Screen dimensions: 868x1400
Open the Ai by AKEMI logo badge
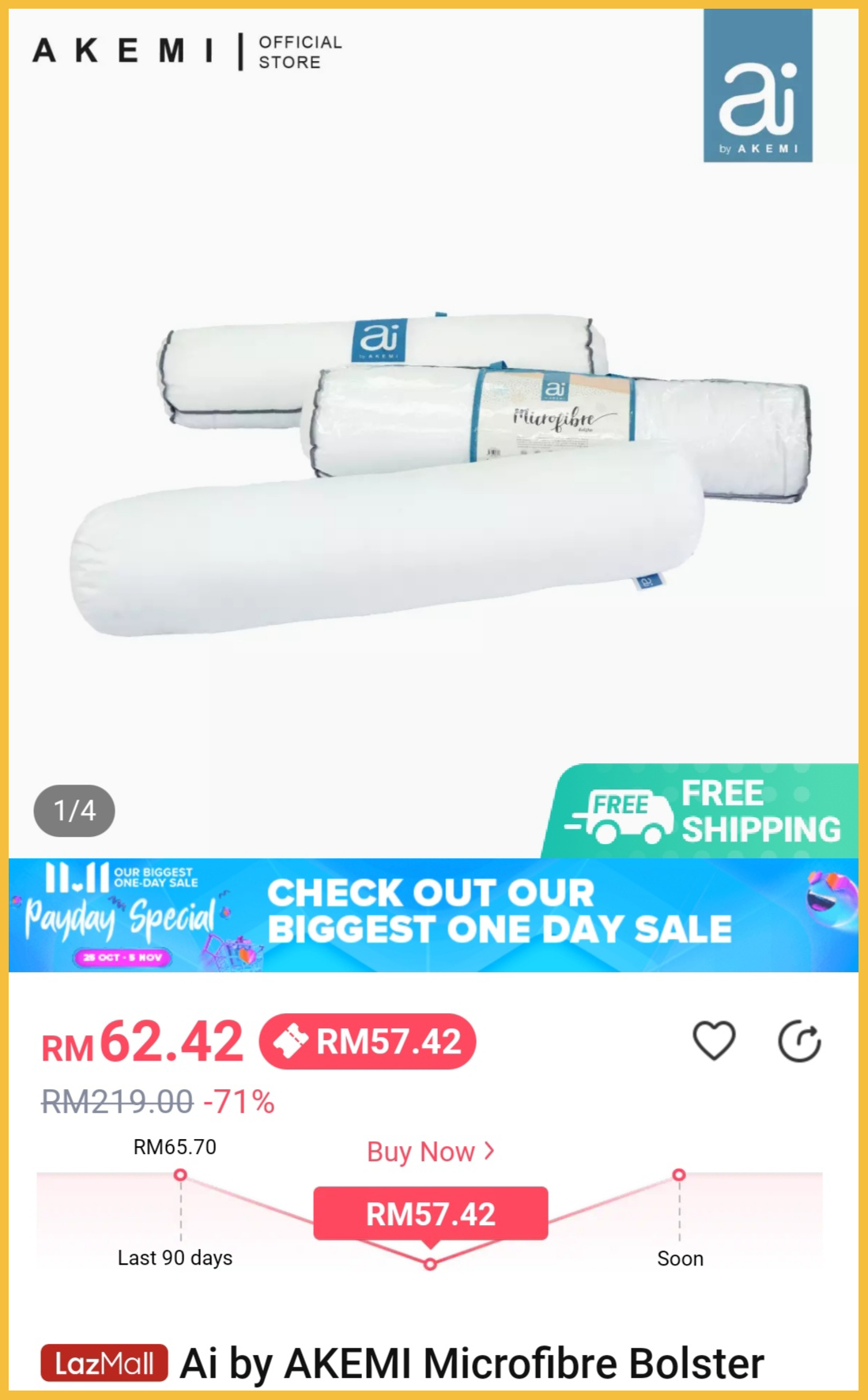click(757, 85)
